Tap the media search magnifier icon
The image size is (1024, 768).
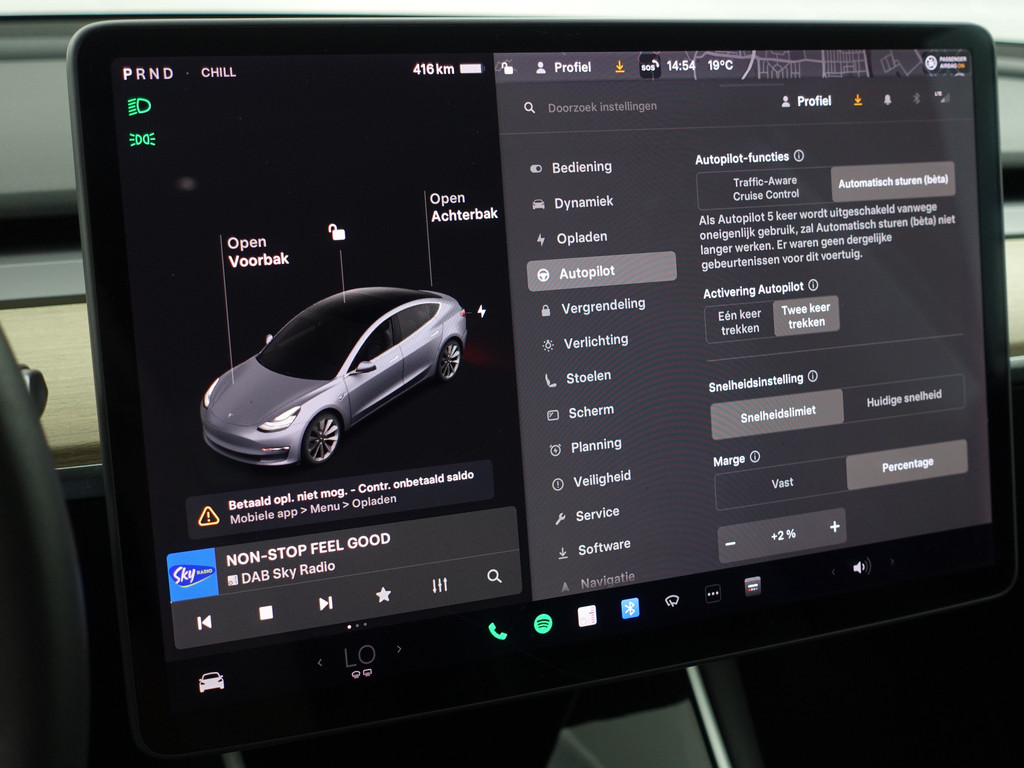click(x=494, y=576)
